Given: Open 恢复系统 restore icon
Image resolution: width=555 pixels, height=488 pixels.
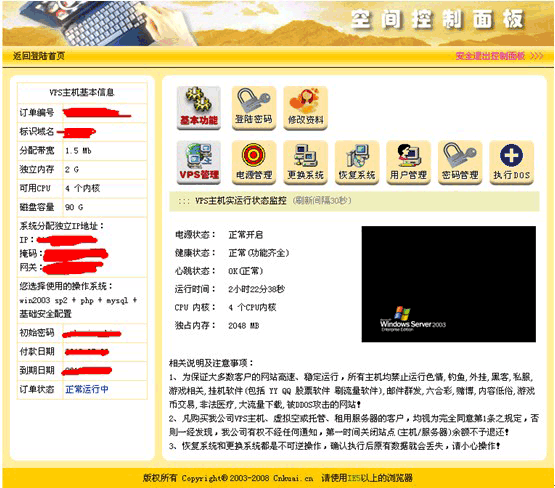Looking at the screenshot, I should click(x=357, y=162).
